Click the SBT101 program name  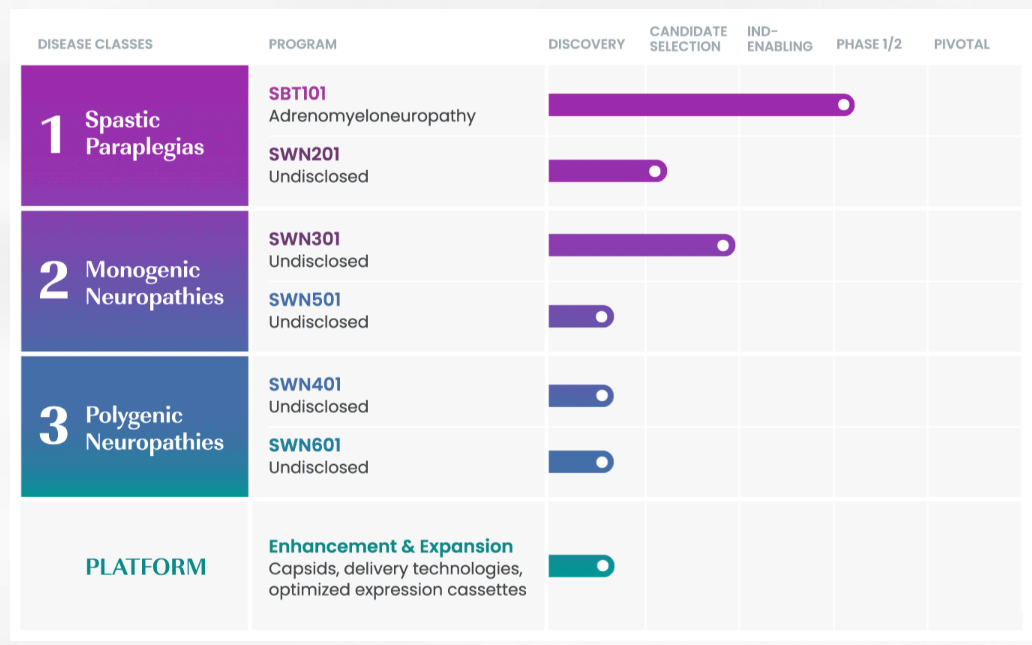tap(298, 94)
